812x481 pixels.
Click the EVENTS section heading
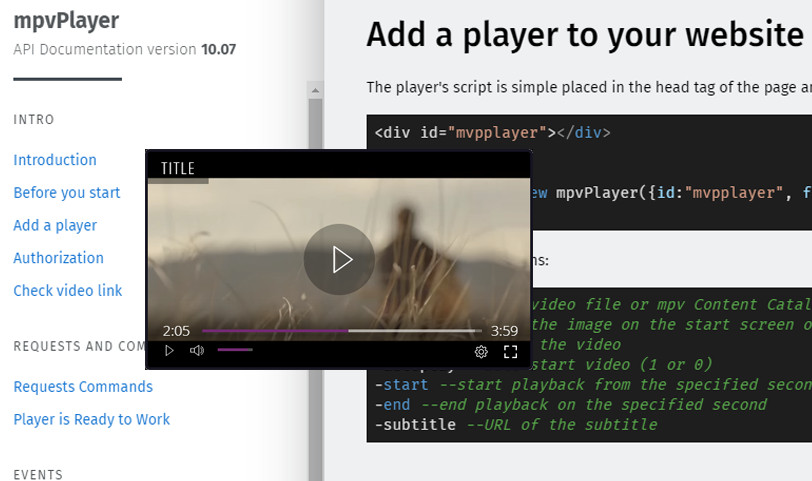38,475
